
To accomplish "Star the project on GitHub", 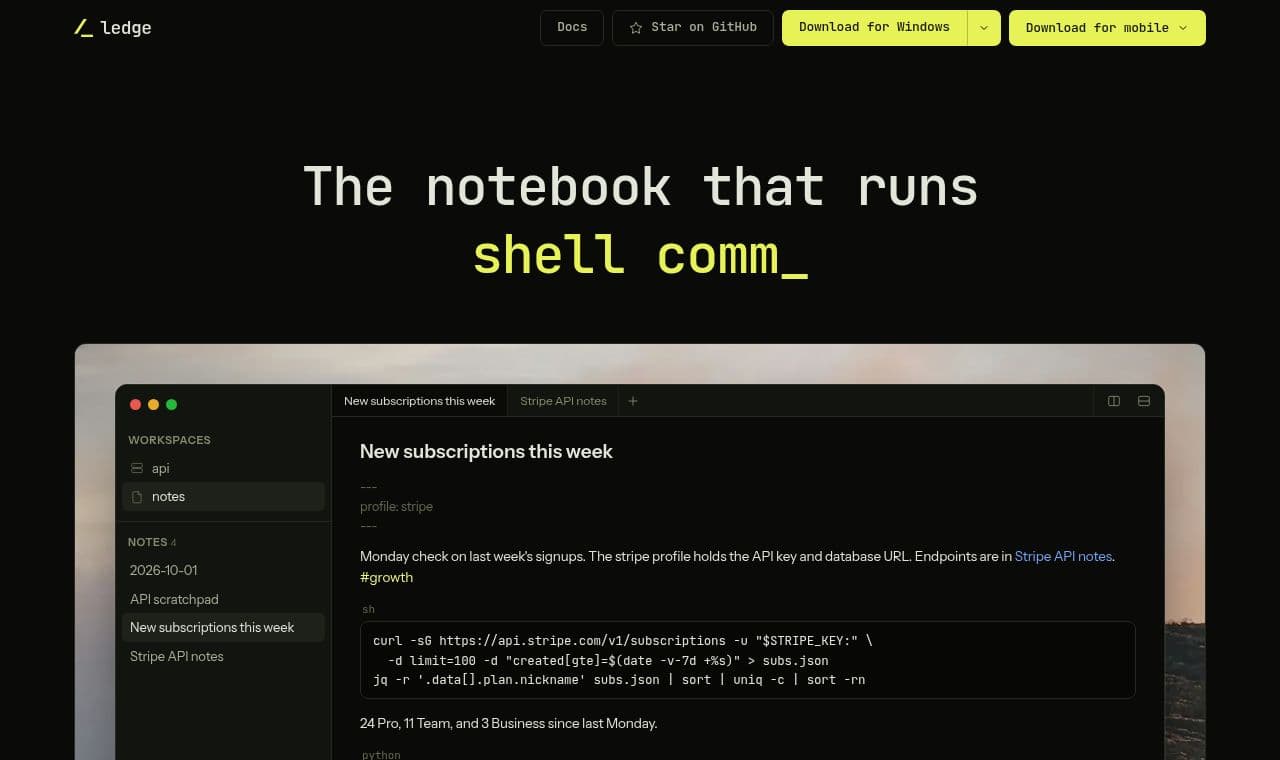I will tap(693, 28).
